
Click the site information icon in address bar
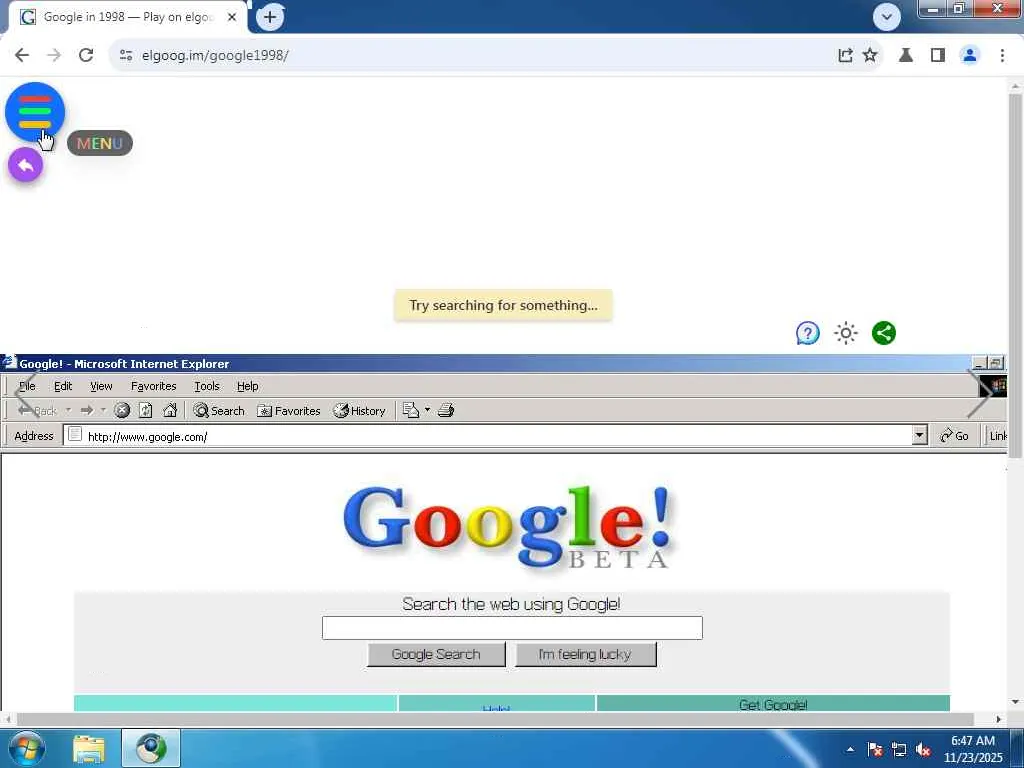(126, 55)
